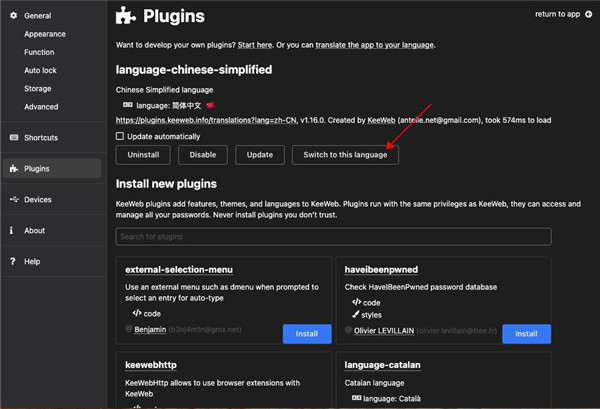Click the Update plugin button
The image size is (600, 409).
point(260,155)
